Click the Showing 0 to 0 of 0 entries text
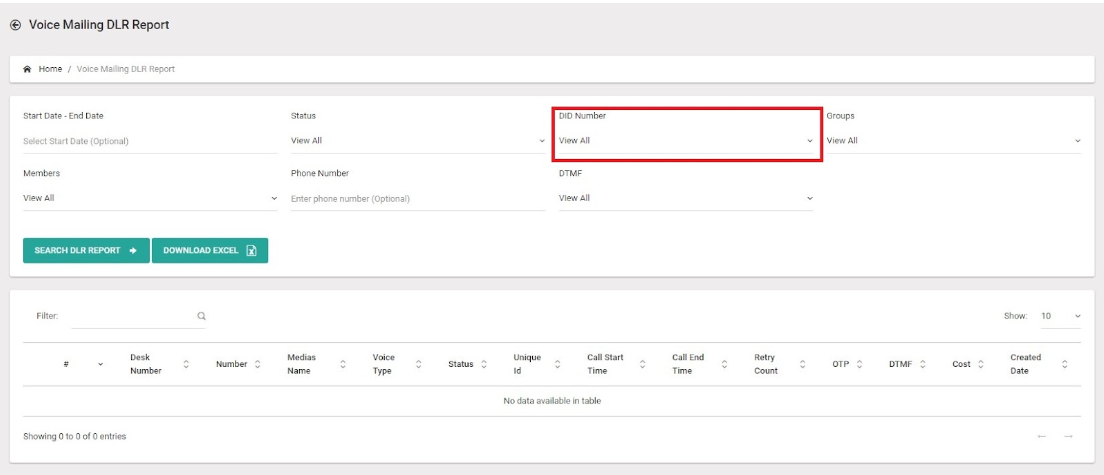The image size is (1104, 475). coord(75,436)
